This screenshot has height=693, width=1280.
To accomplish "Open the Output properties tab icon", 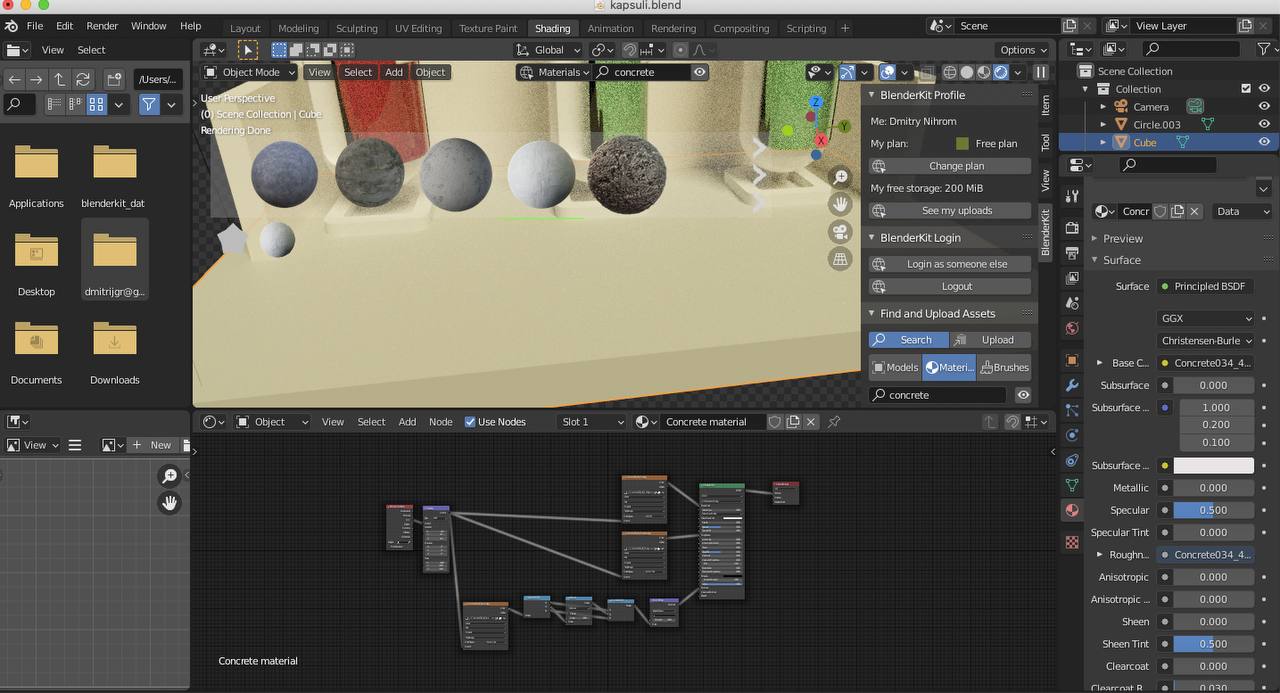I will coord(1072,253).
